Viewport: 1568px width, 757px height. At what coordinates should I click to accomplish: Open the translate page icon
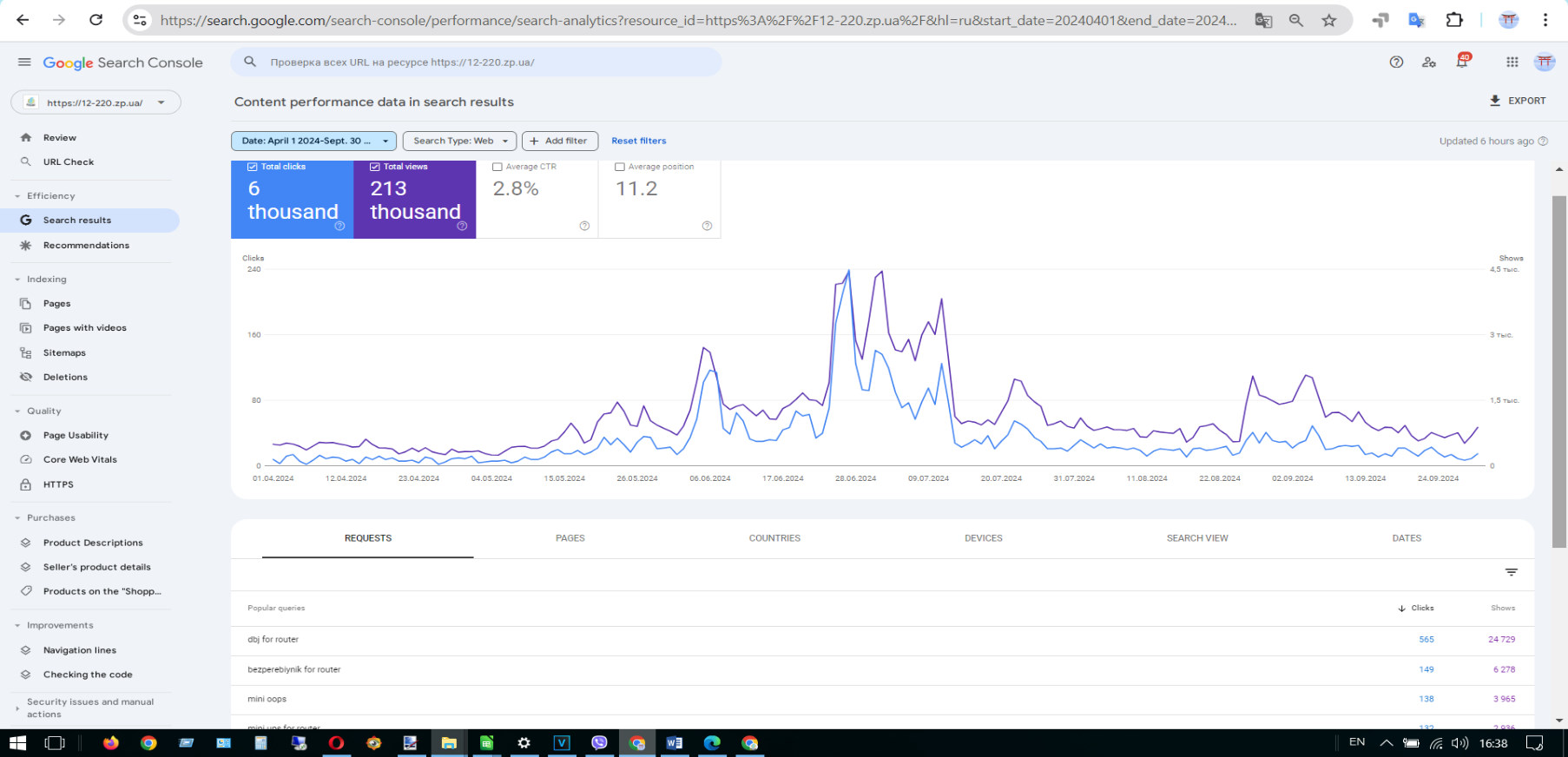click(x=1263, y=20)
